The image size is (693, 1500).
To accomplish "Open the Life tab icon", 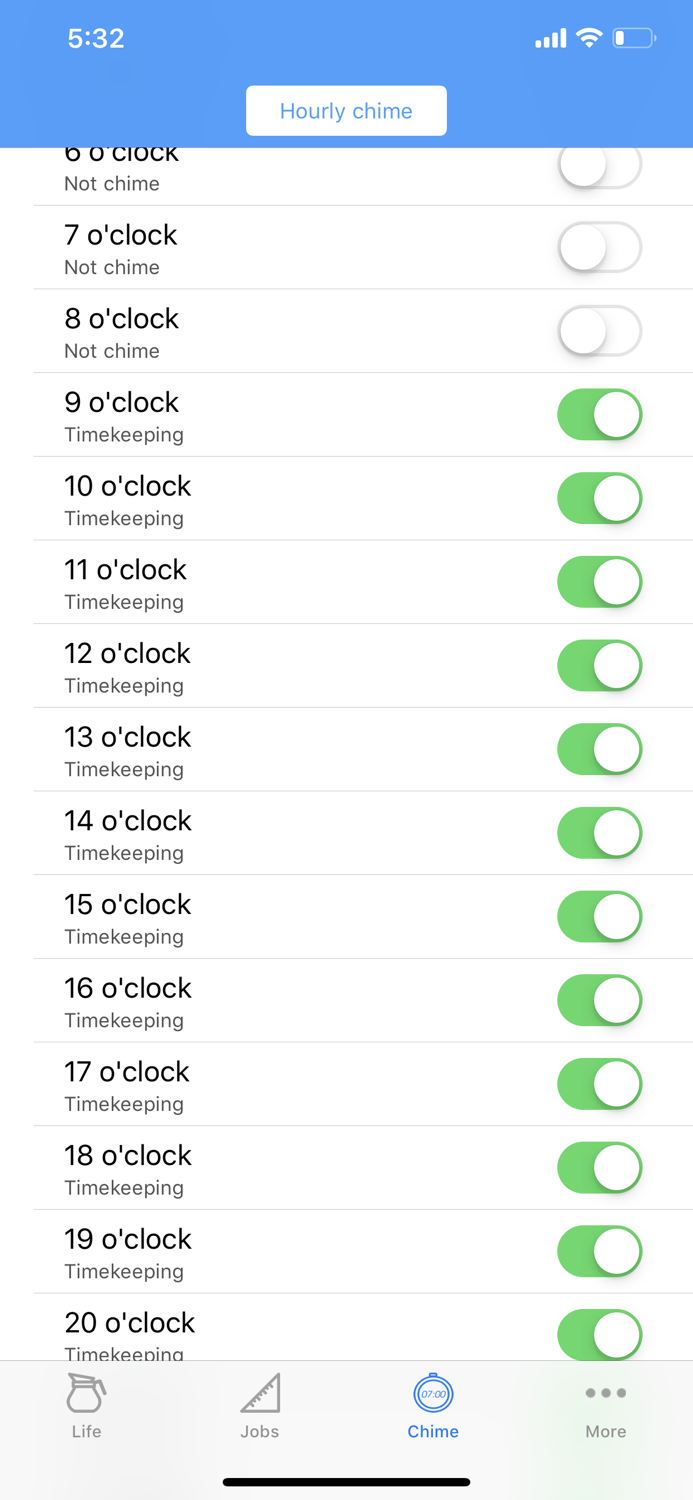I will click(86, 1392).
